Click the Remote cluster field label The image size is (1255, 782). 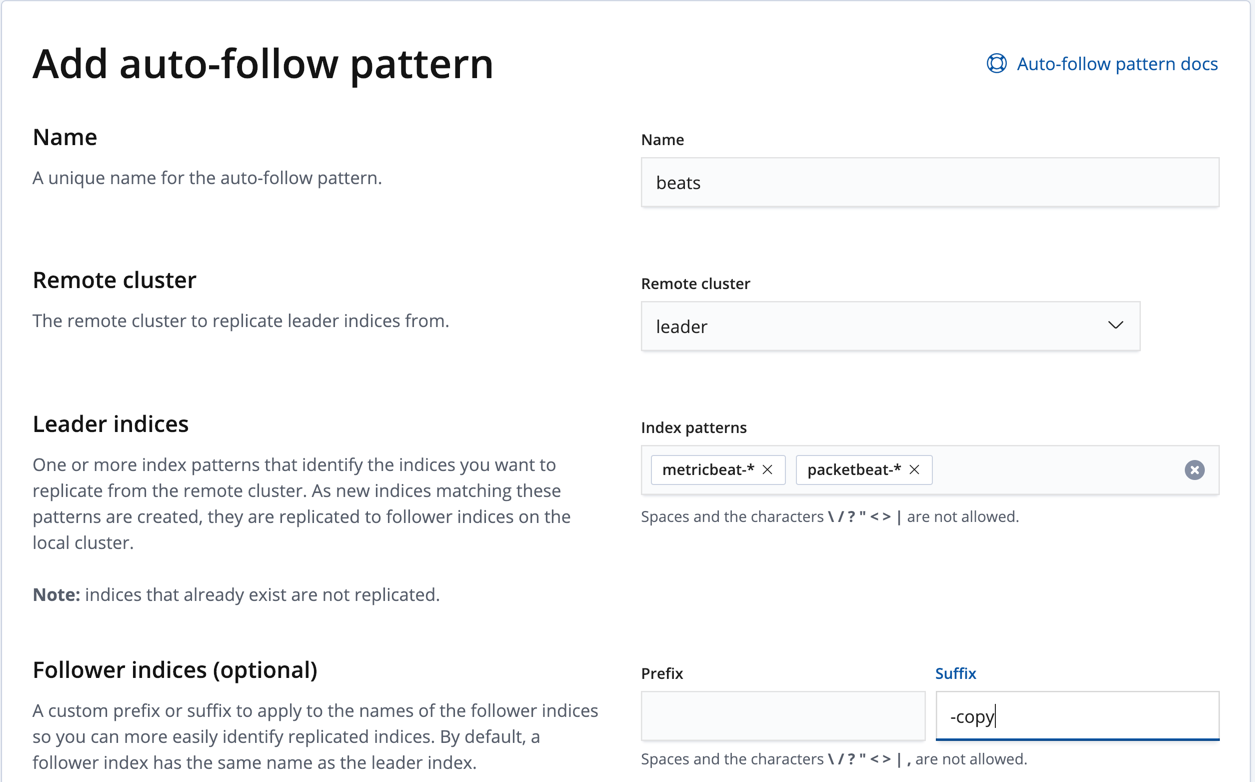[x=695, y=283]
